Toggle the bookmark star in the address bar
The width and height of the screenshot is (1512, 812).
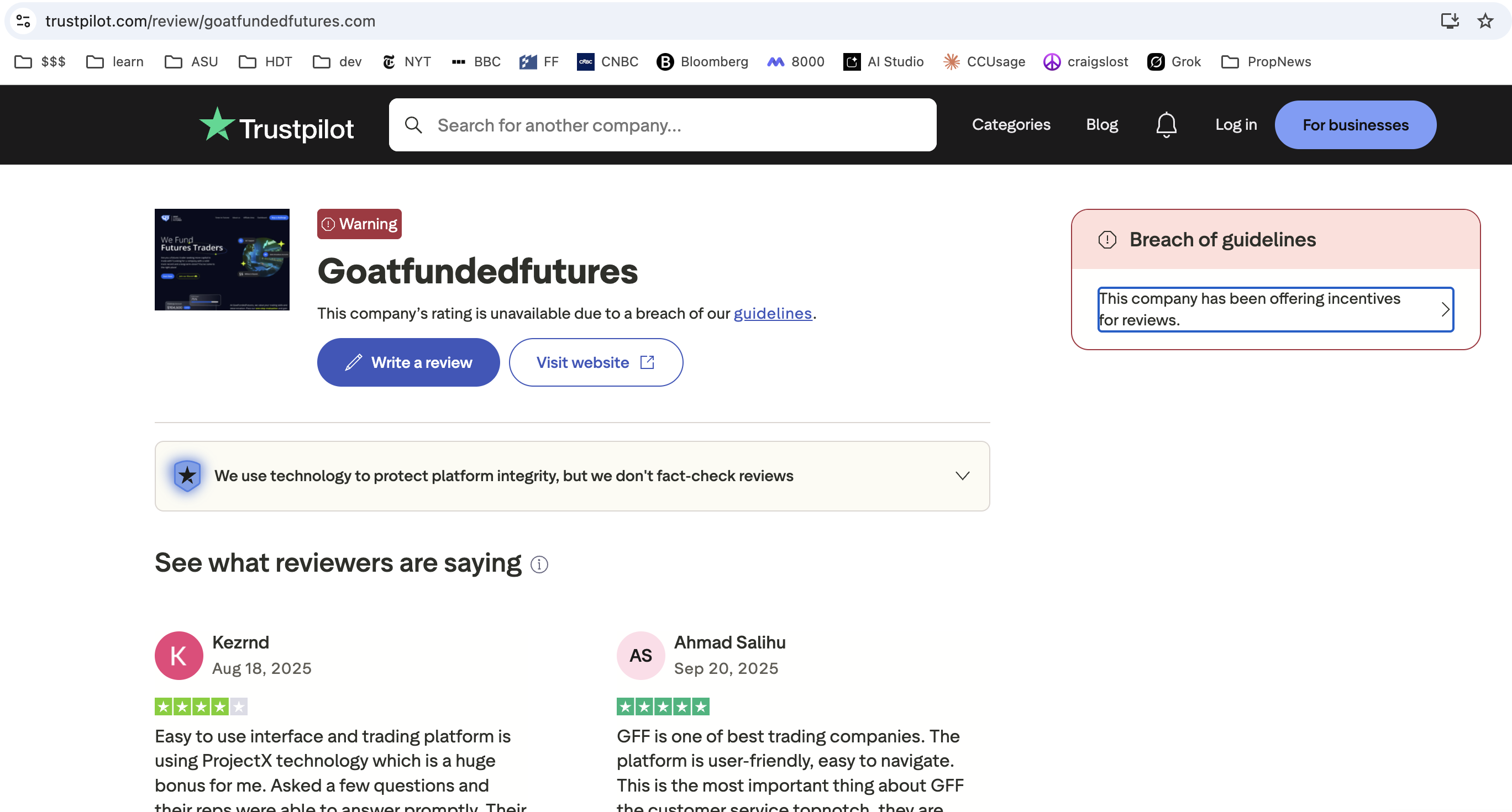(x=1484, y=20)
